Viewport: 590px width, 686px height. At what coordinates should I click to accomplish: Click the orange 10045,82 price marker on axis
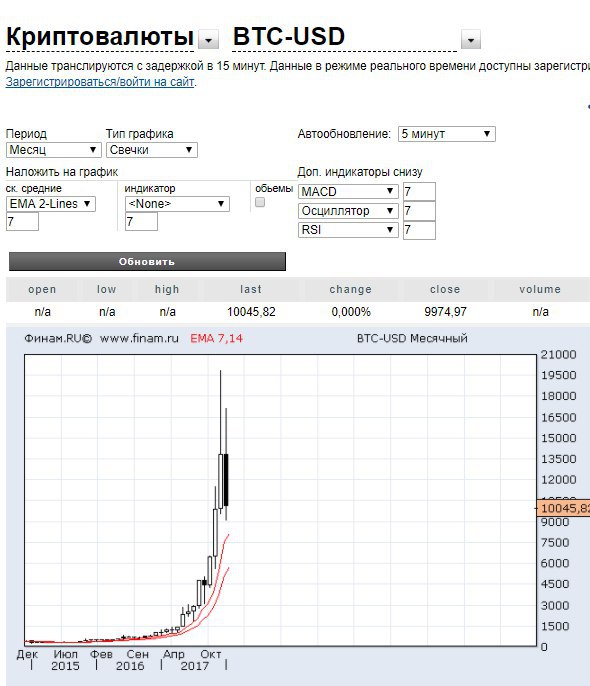click(564, 508)
